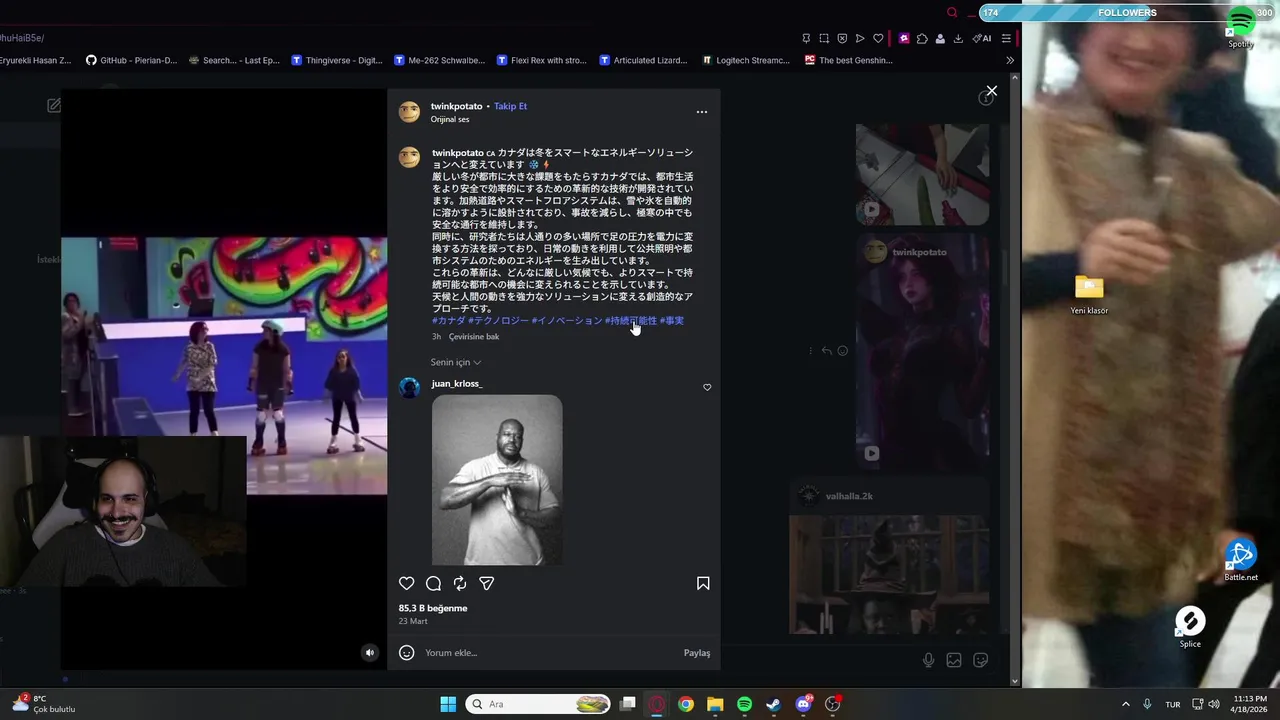Open Steam from the taskbar
The image size is (1280, 720).
[x=773, y=704]
